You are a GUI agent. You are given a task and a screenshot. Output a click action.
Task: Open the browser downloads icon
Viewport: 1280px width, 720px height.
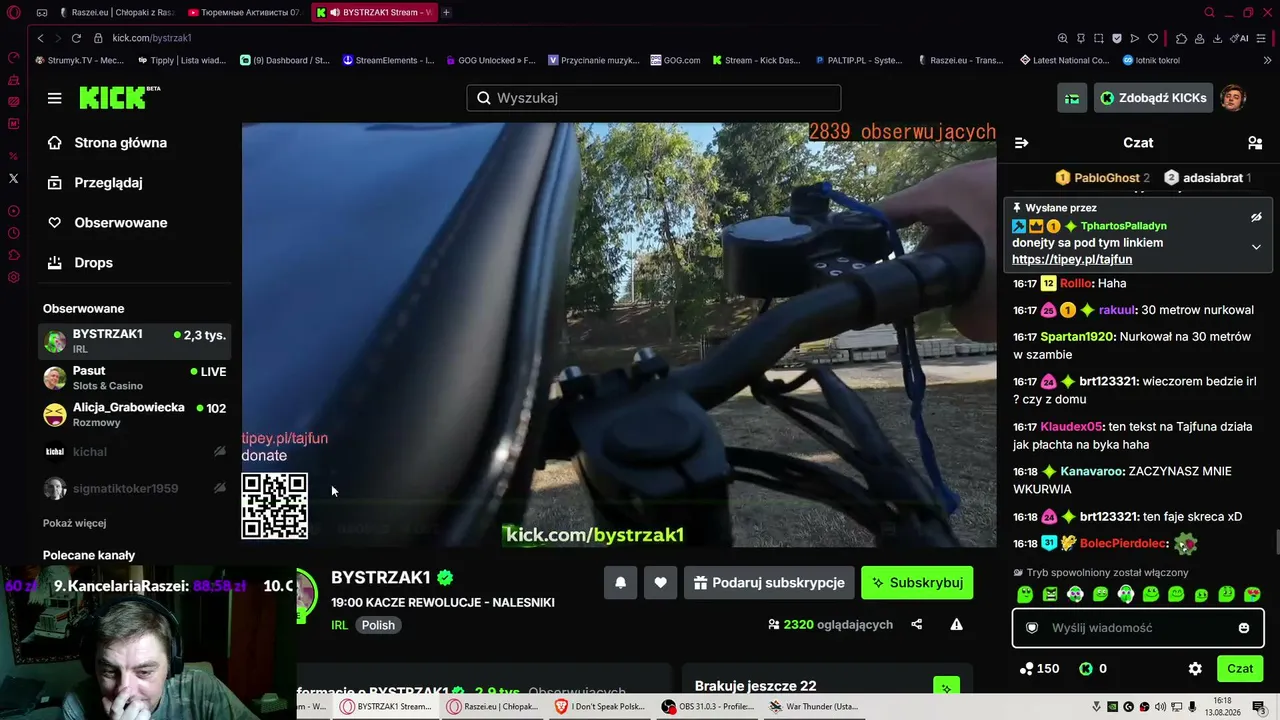pos(1217,38)
